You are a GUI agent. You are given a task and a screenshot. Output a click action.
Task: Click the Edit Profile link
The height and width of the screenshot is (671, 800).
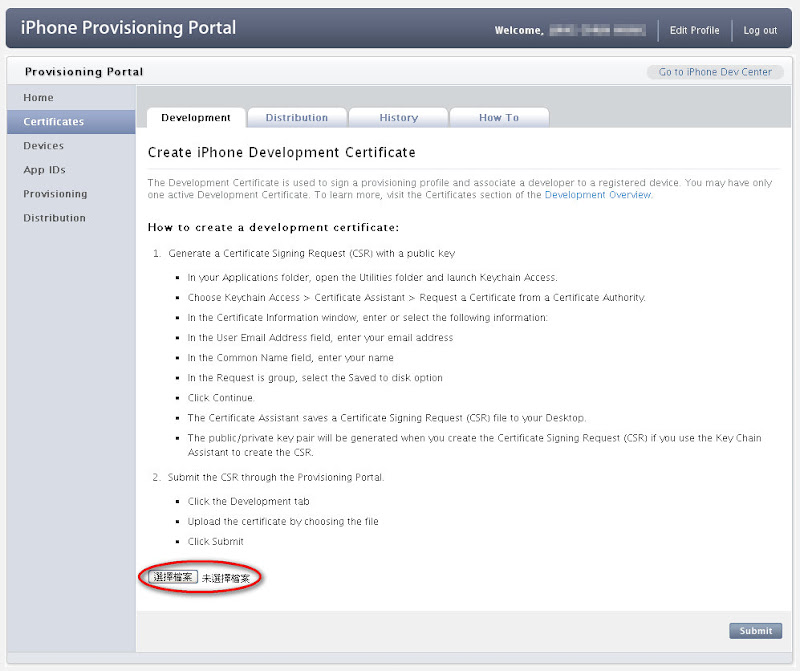point(694,30)
